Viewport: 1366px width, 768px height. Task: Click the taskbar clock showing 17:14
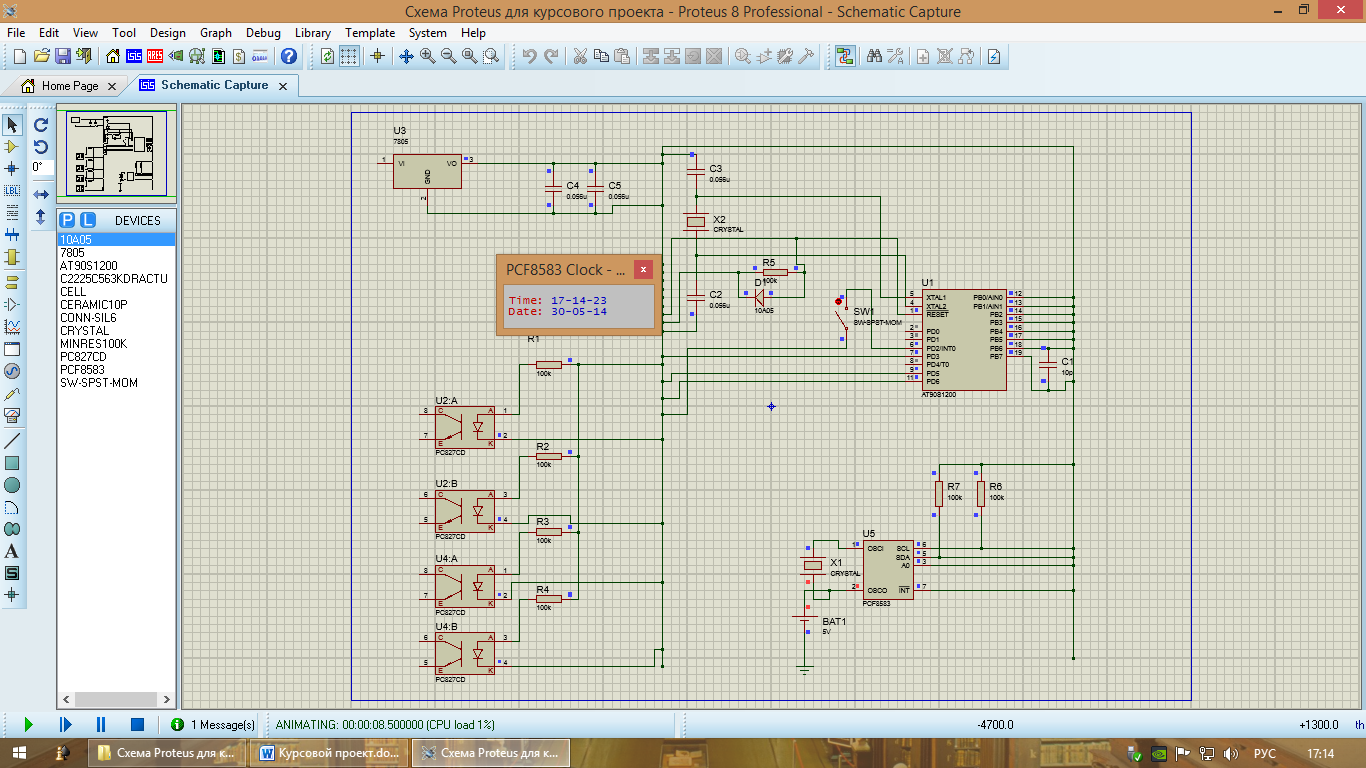(1321, 753)
